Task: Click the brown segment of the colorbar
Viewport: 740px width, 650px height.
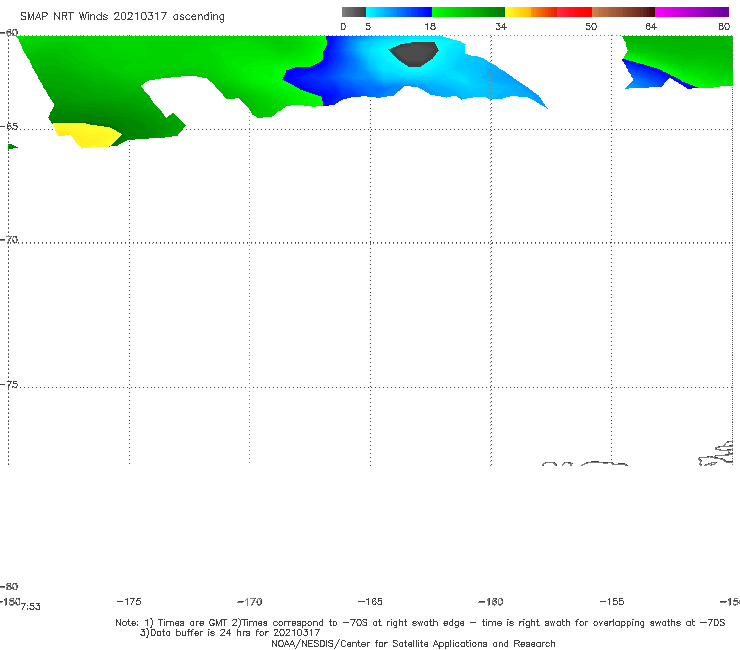Action: [623, 12]
